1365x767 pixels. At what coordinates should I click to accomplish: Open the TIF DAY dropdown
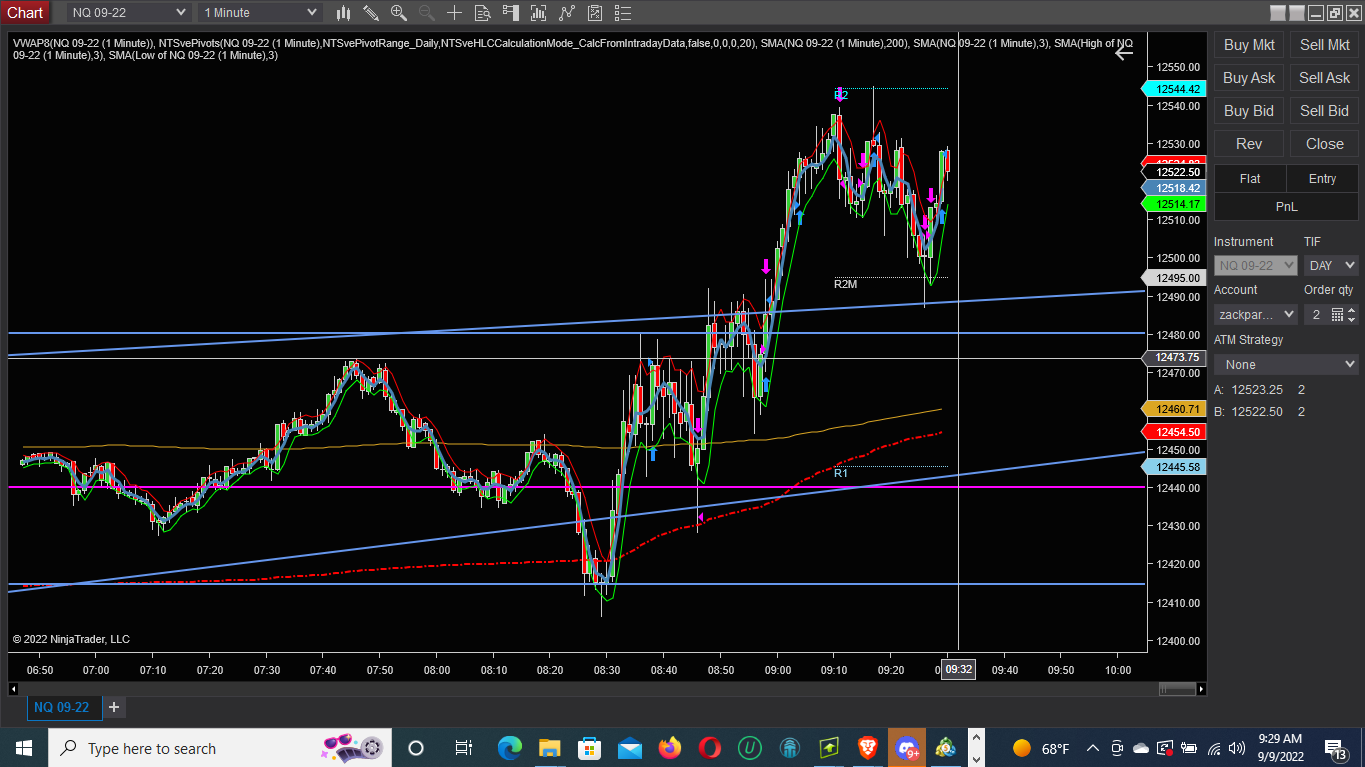pyautogui.click(x=1331, y=265)
